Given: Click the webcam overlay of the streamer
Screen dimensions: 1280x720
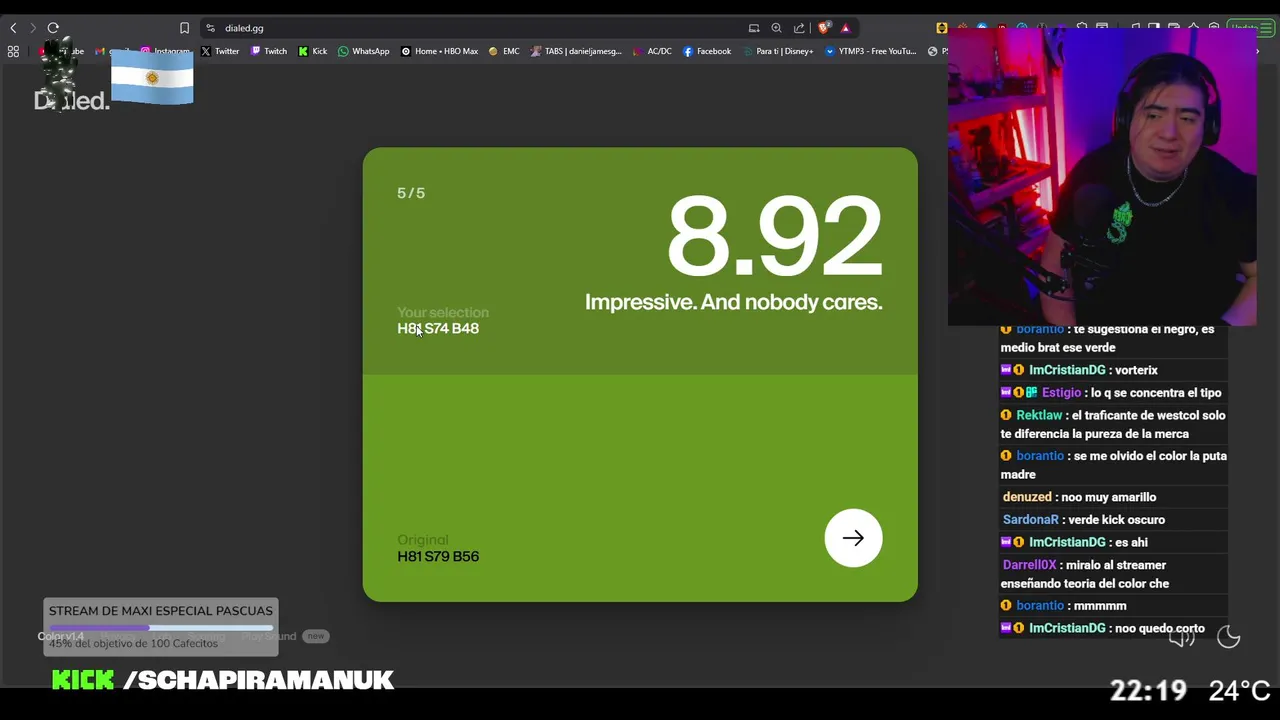Looking at the screenshot, I should click(1102, 176).
